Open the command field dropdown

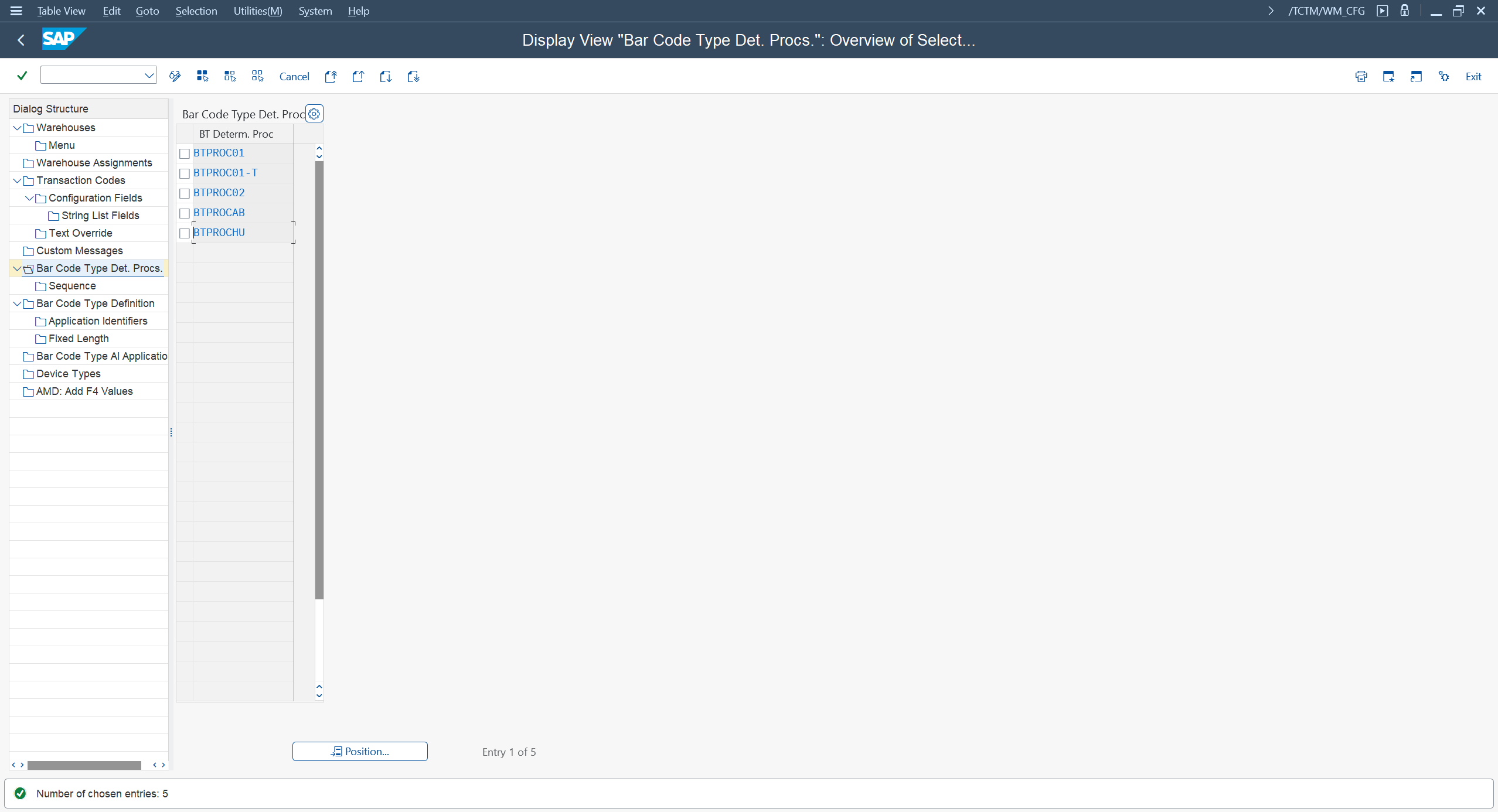click(x=149, y=75)
